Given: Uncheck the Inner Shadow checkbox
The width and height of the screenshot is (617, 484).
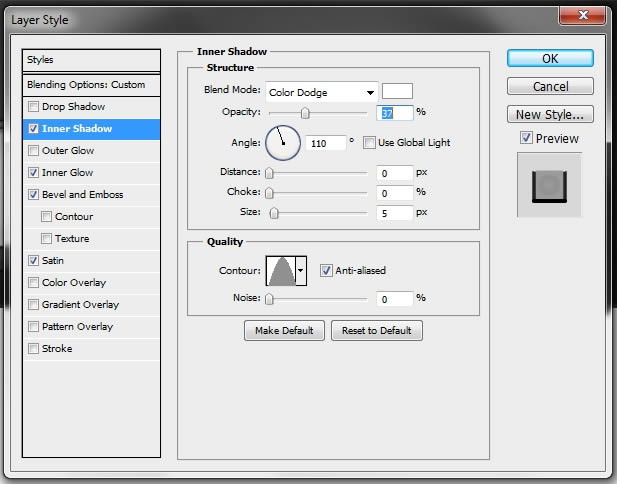Looking at the screenshot, I should pyautogui.click(x=33, y=129).
